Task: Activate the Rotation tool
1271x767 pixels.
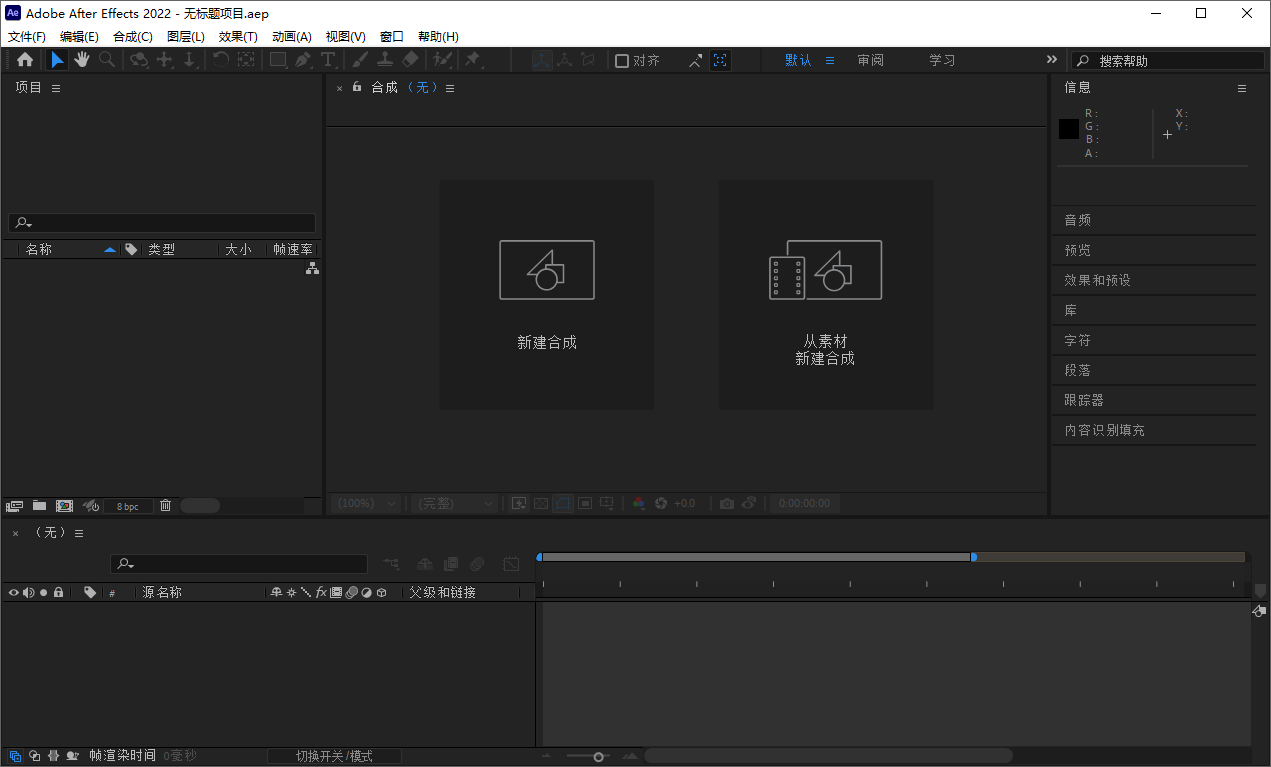Action: [220, 59]
